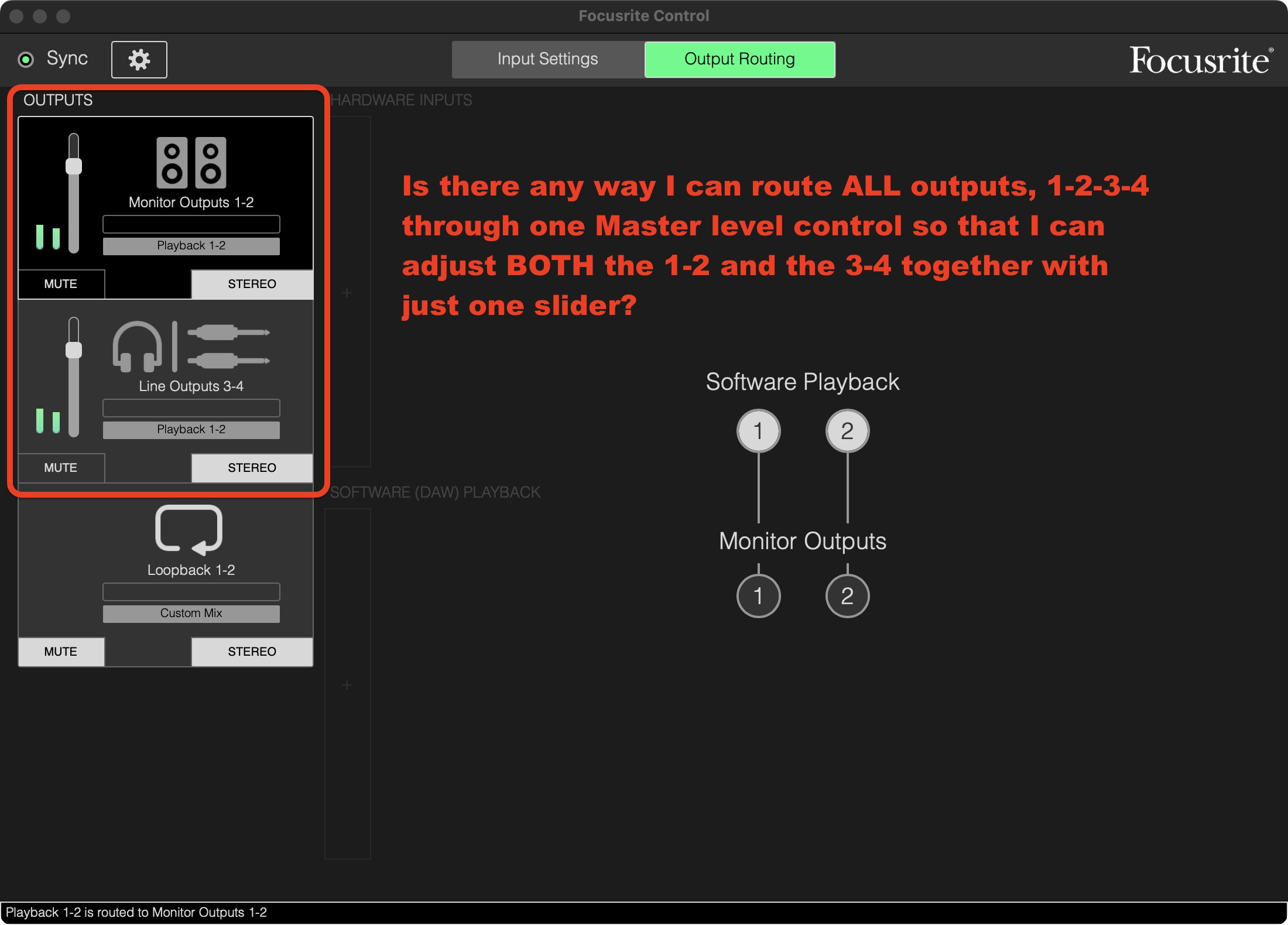1288x925 pixels.
Task: Select the Output Routing tab
Action: click(x=739, y=59)
